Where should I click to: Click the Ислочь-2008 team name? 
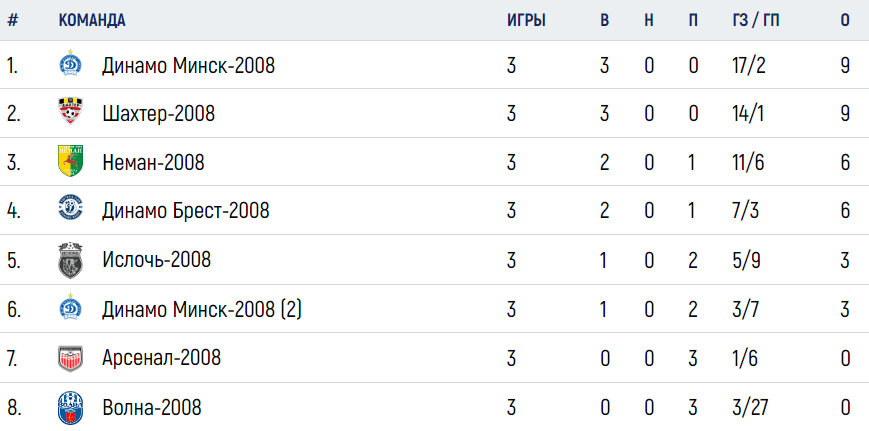point(157,259)
